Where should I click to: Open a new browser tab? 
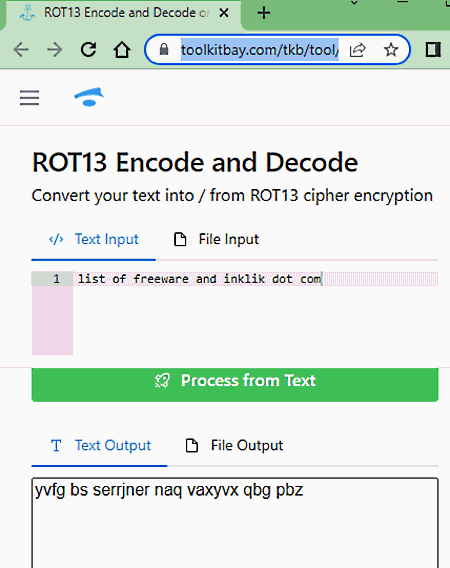point(264,13)
